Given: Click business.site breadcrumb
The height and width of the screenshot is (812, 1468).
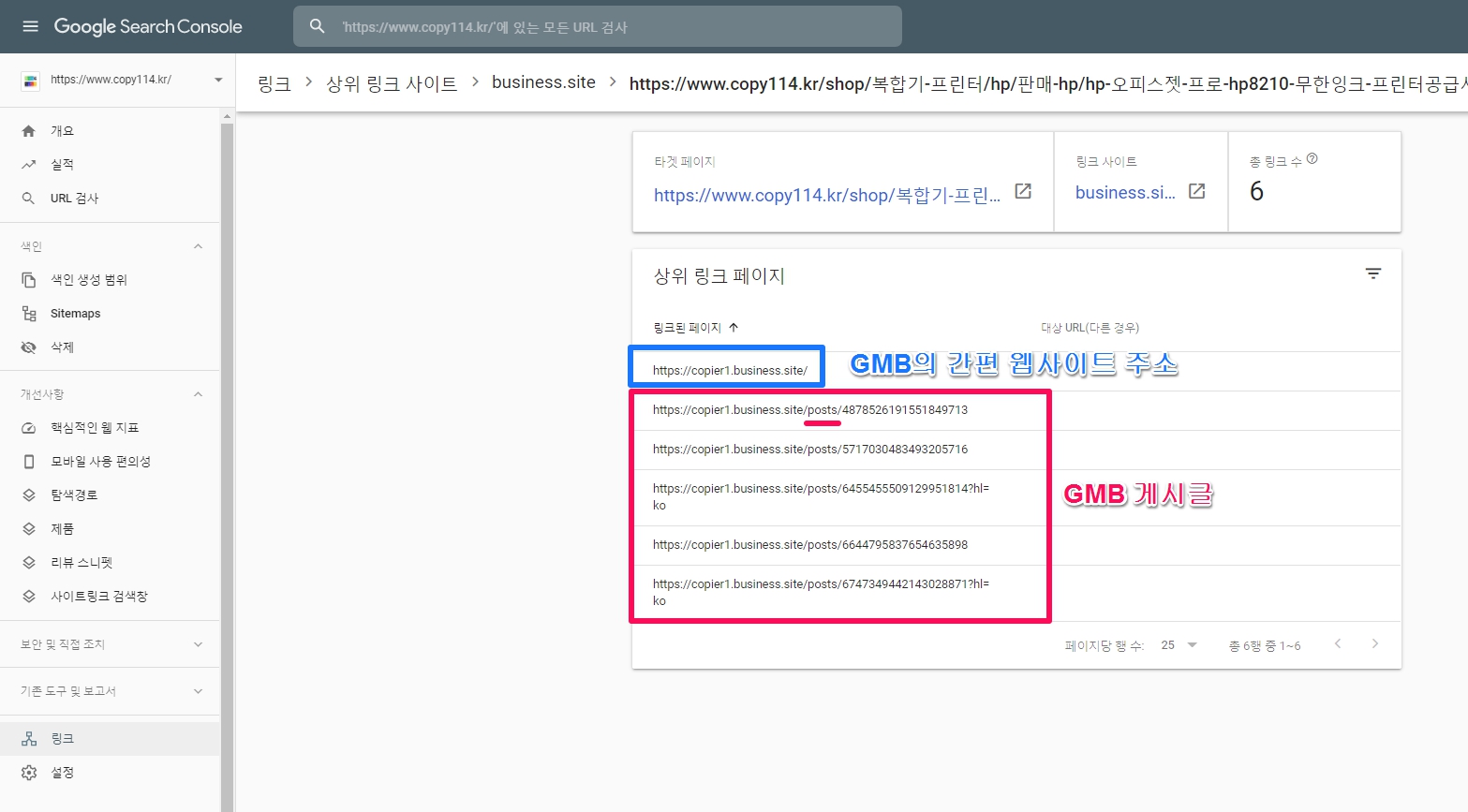Looking at the screenshot, I should 543,82.
